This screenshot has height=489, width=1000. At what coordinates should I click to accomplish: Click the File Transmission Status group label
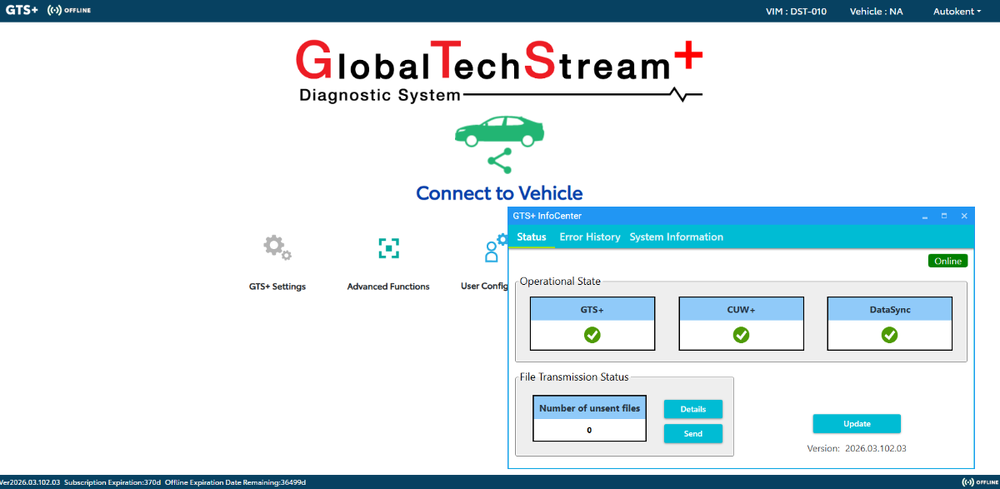[574, 377]
